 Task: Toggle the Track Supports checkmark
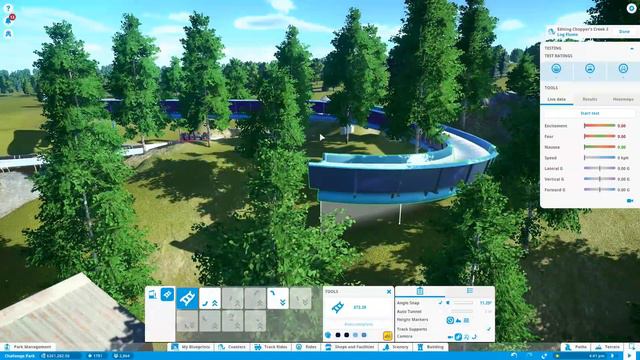(x=489, y=329)
